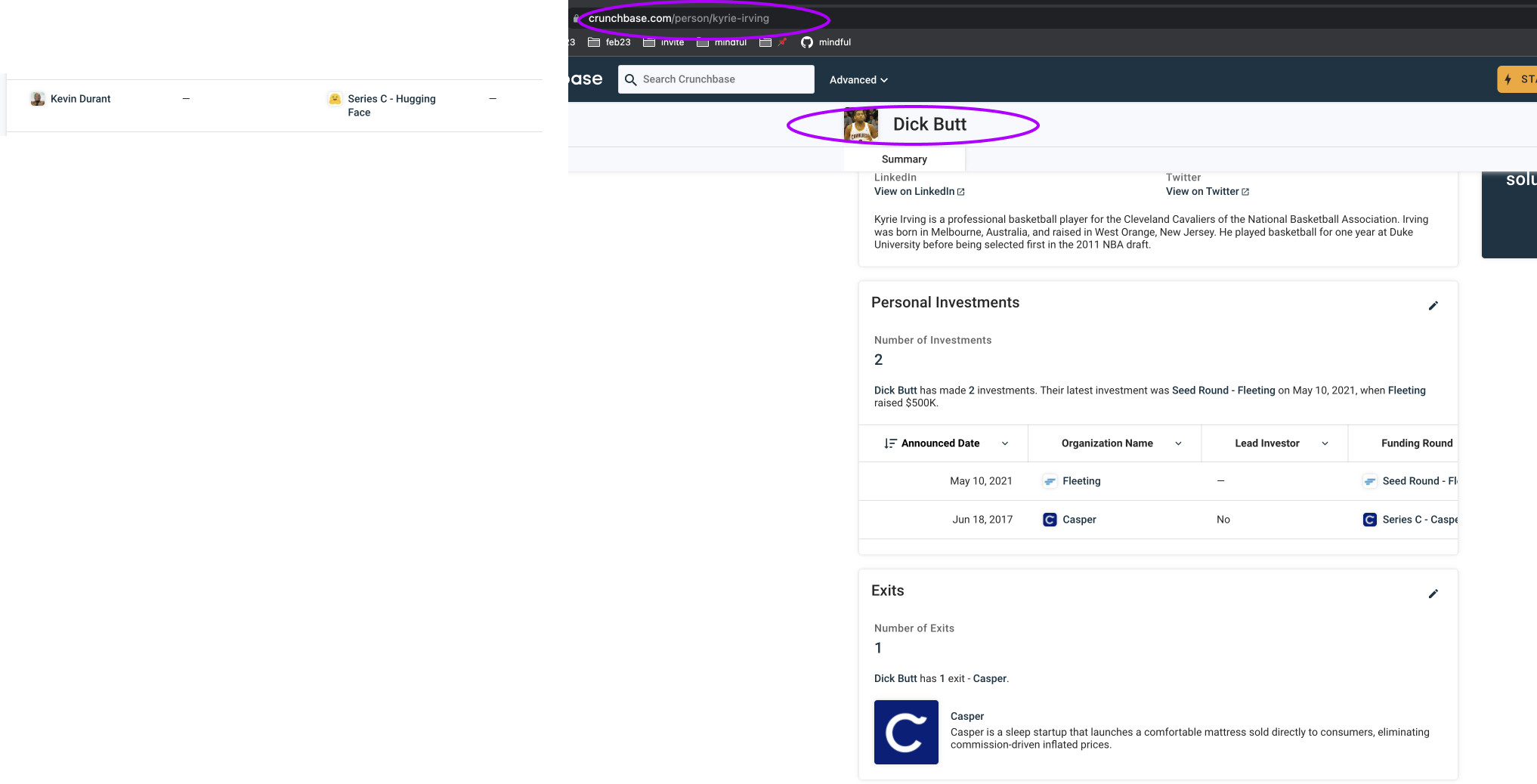Image resolution: width=1537 pixels, height=784 pixels.
Task: Open the Kevin Durant investor link
Action: (x=80, y=99)
